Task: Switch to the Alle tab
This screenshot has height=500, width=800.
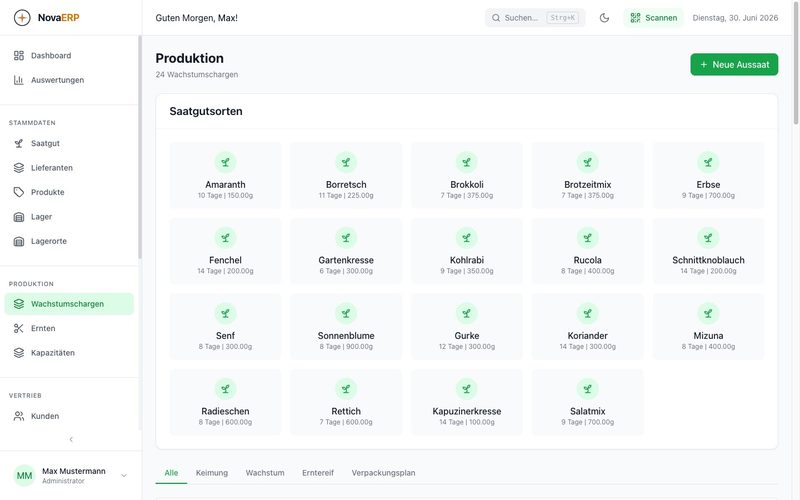Action: [171, 473]
